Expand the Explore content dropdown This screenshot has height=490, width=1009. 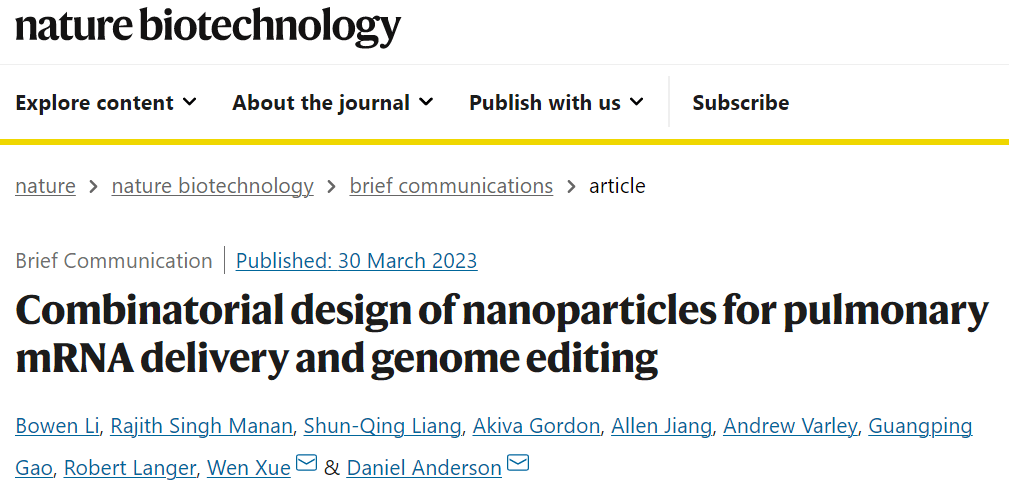[x=106, y=102]
